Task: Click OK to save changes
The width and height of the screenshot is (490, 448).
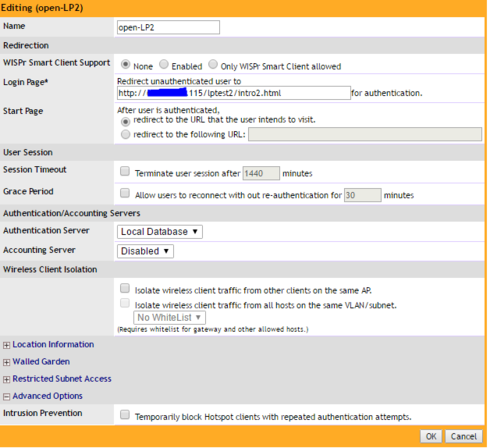Action: coord(431,436)
